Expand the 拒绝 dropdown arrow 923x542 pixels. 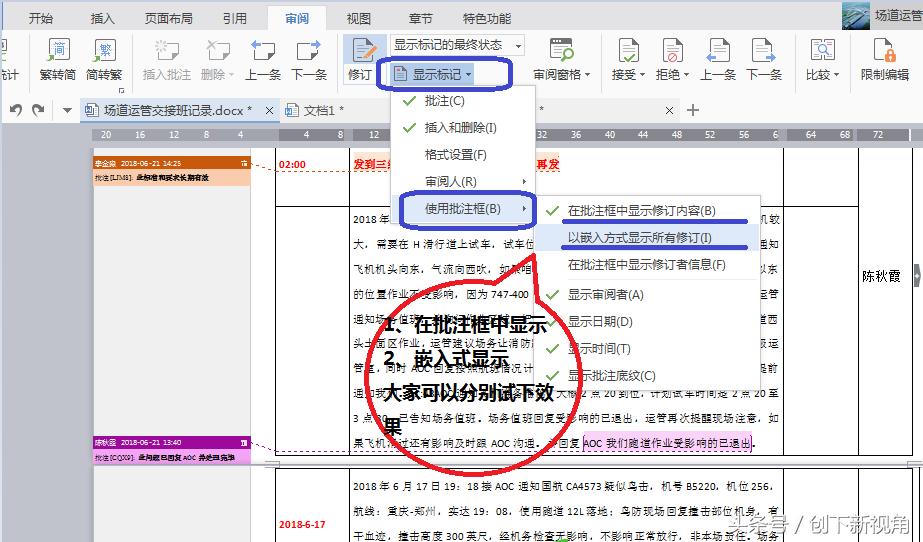click(686, 75)
